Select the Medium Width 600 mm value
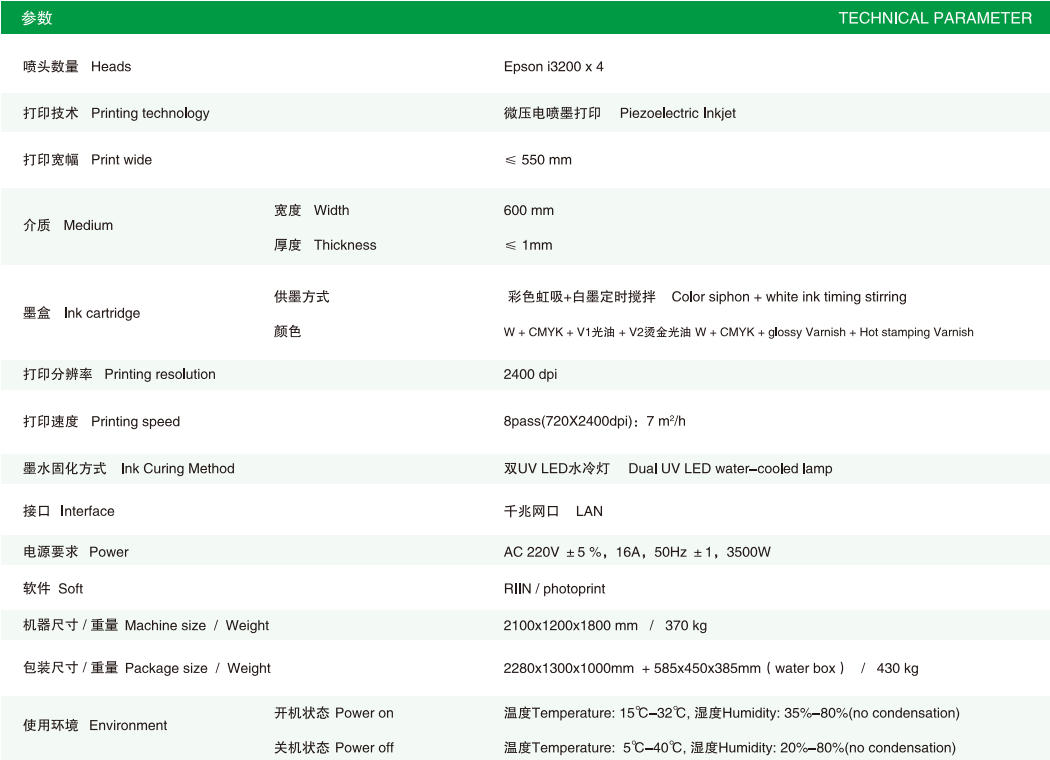 click(x=528, y=211)
